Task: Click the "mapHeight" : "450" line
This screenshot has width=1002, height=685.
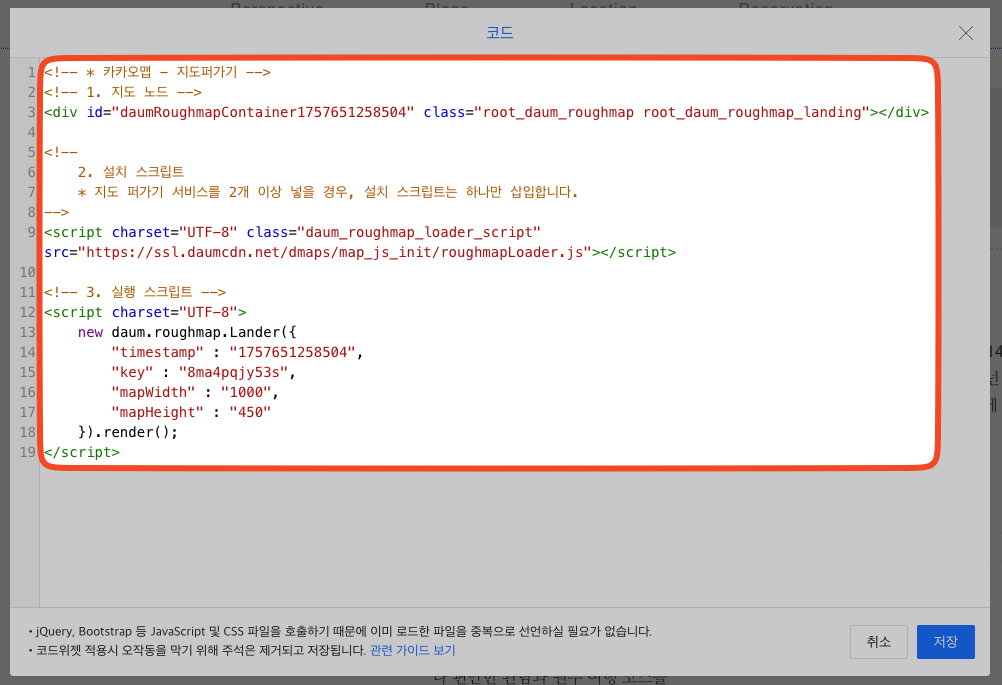Action: pyautogui.click(x=191, y=412)
